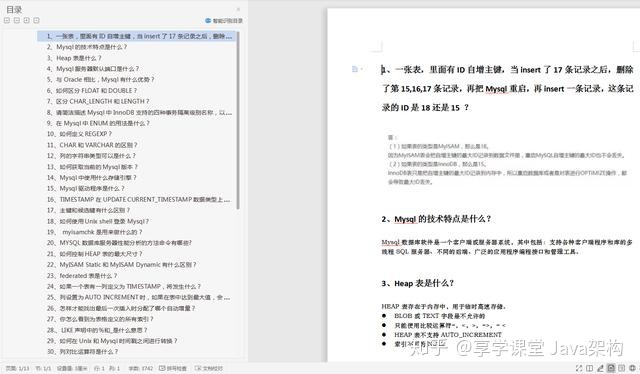
Task: Go to outline item 4 Mysql 服务器
Action: [x=93, y=69]
